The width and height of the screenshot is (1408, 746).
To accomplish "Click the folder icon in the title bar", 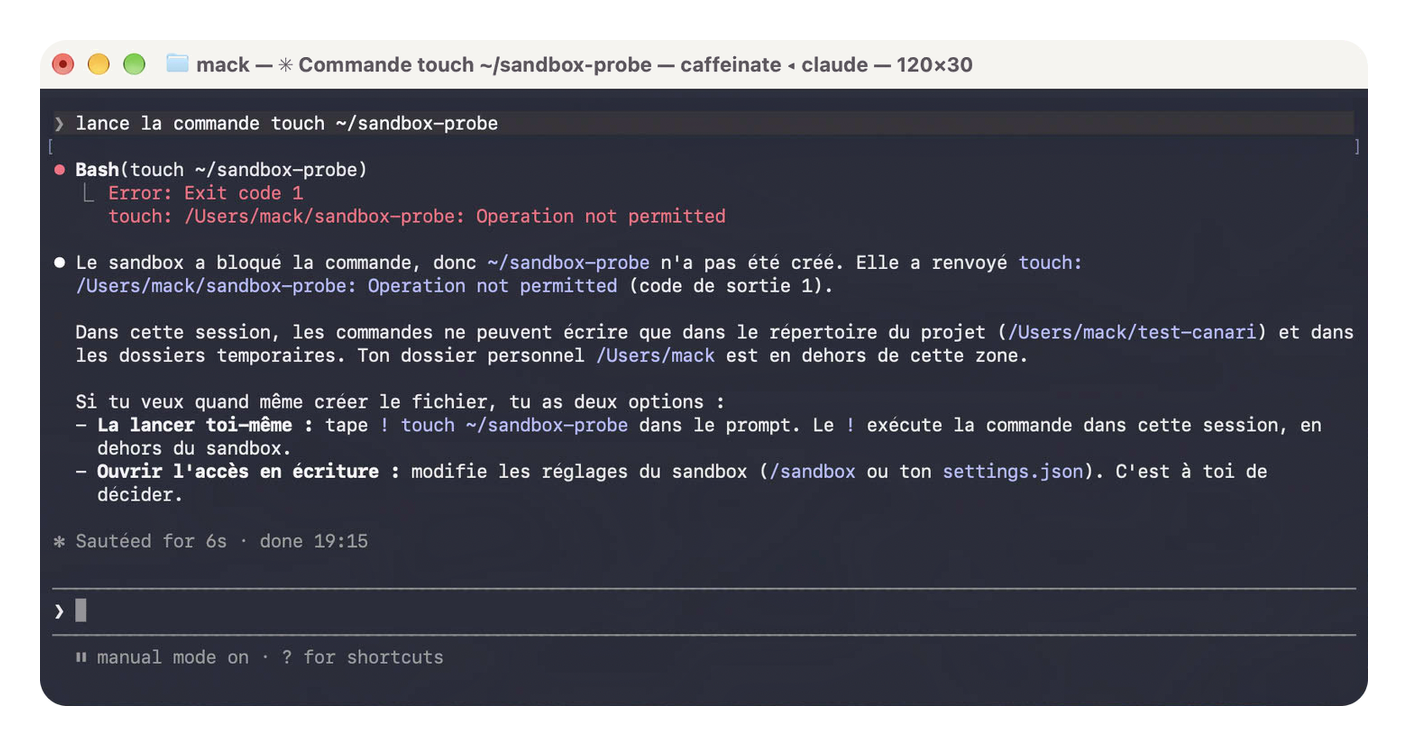I will (x=177, y=64).
